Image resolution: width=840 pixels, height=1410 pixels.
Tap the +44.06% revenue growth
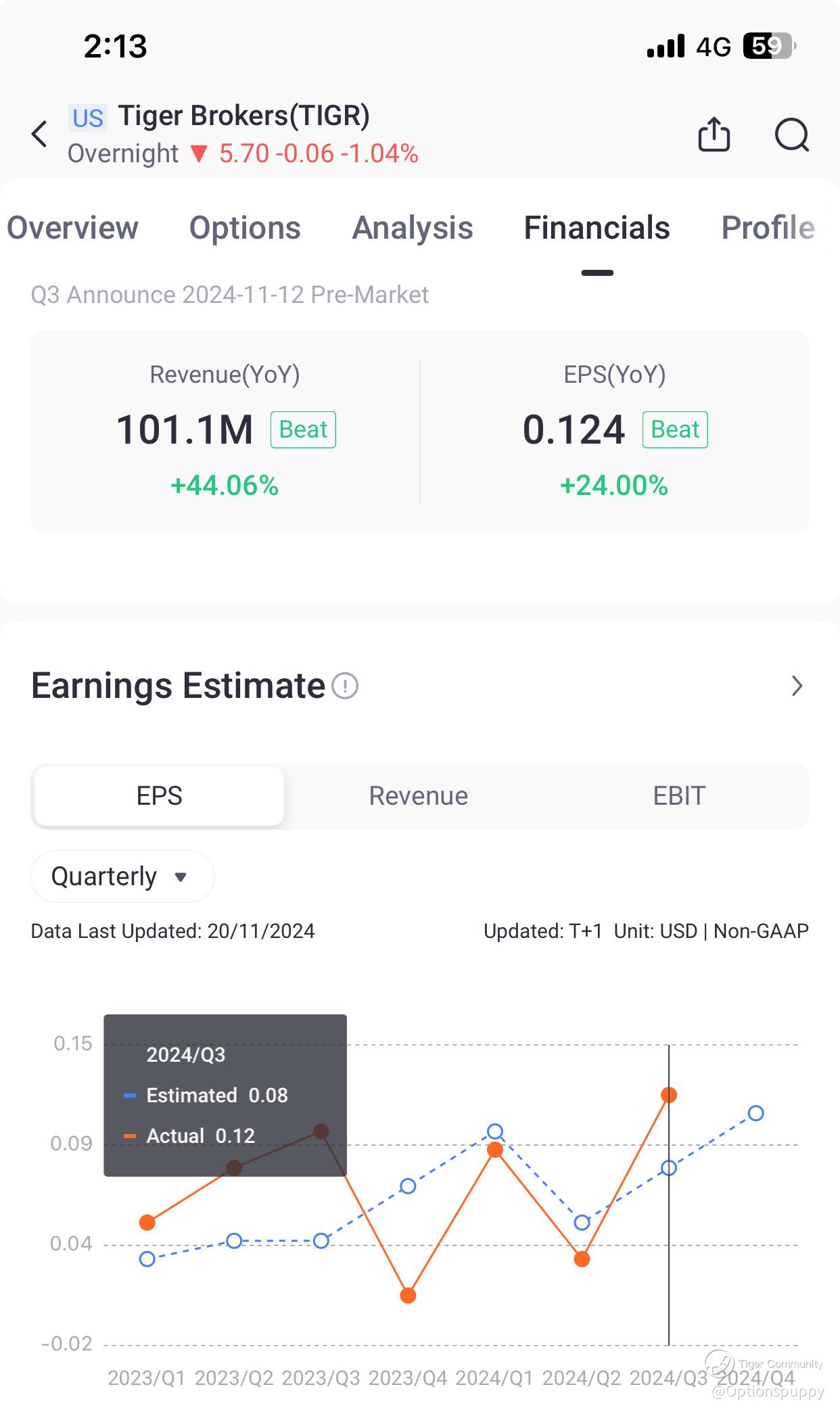(225, 486)
